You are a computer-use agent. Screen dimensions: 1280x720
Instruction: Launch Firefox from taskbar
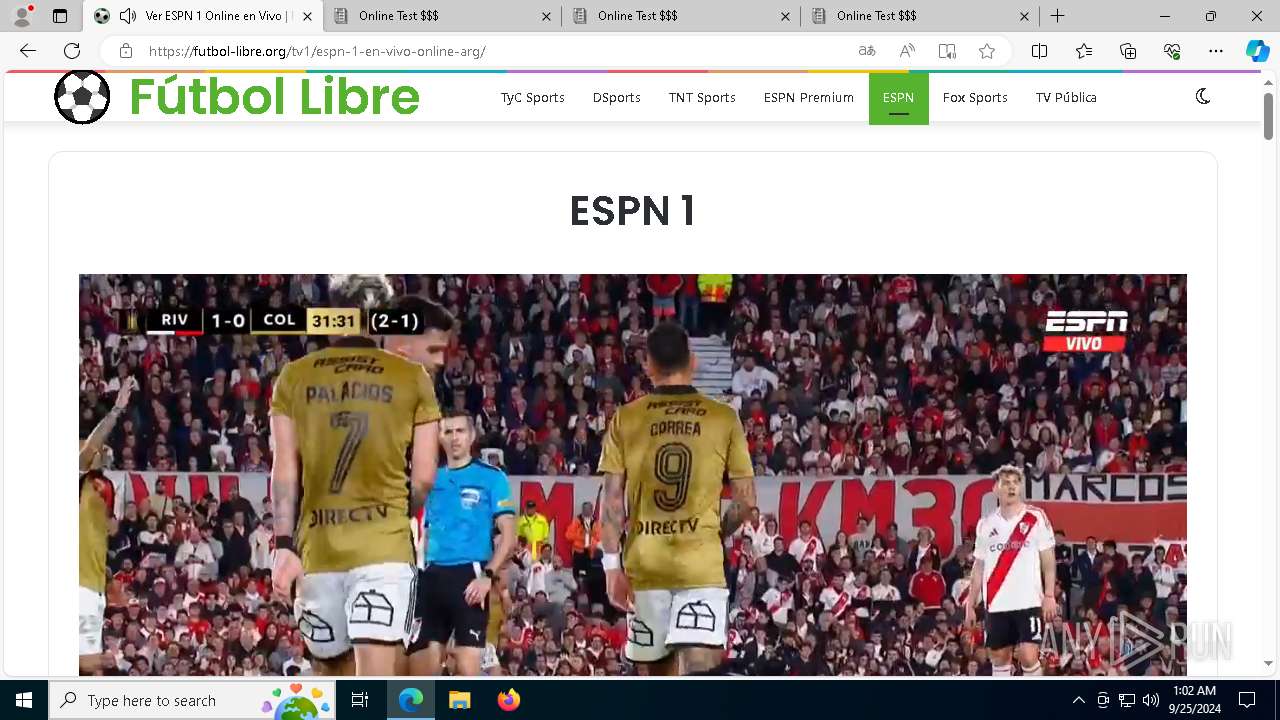pyautogui.click(x=508, y=700)
